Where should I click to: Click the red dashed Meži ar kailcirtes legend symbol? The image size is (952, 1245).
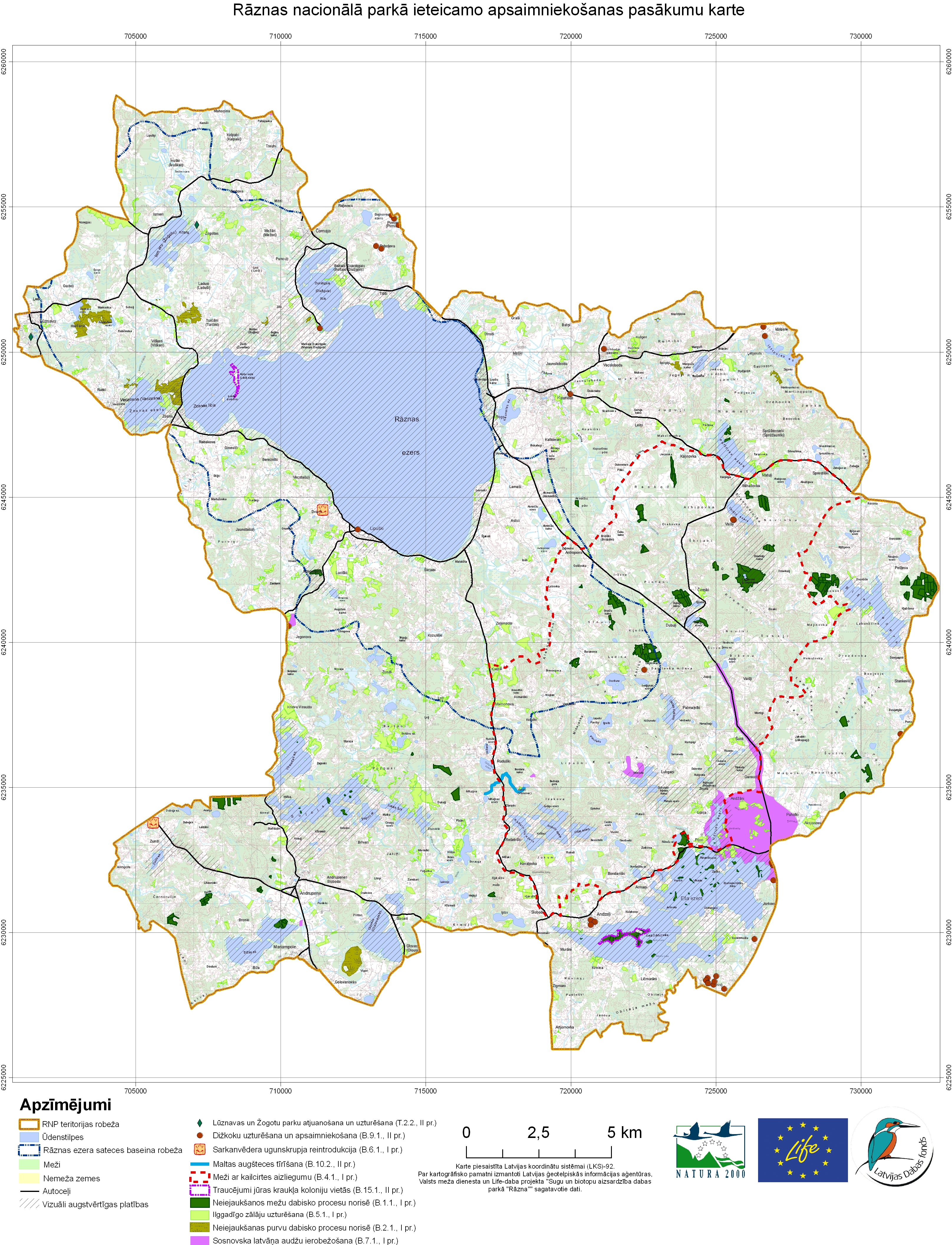200,1176
